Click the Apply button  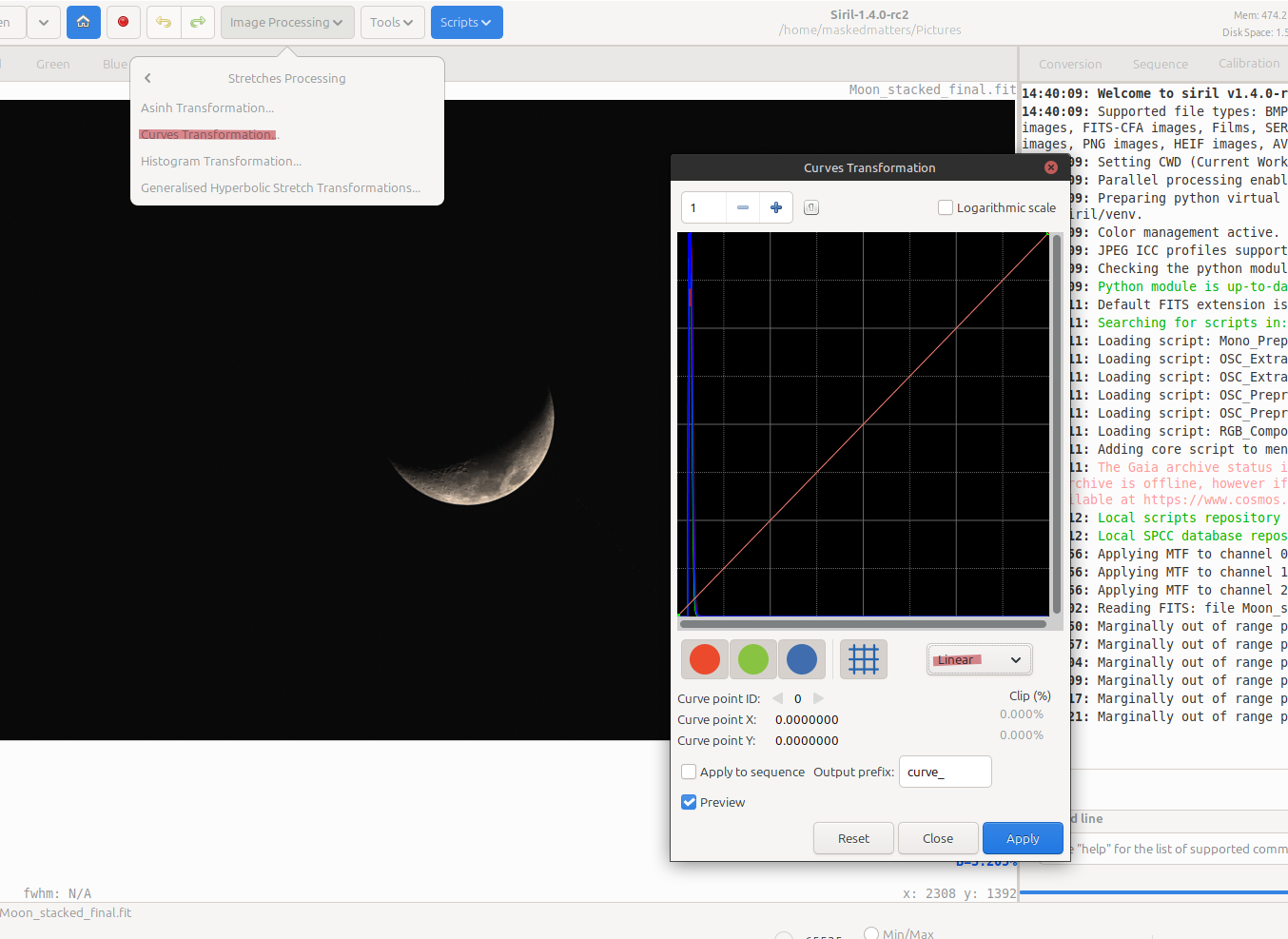[x=1023, y=838]
